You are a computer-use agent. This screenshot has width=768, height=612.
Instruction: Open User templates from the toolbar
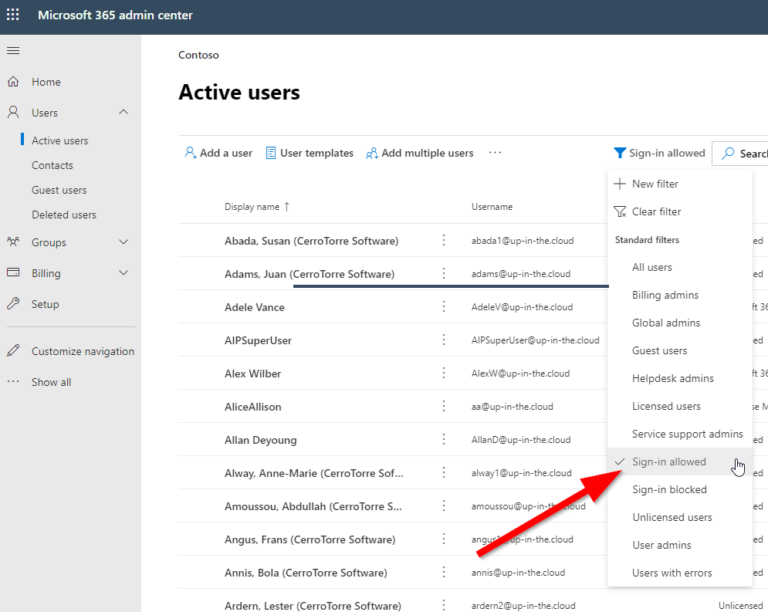(309, 153)
